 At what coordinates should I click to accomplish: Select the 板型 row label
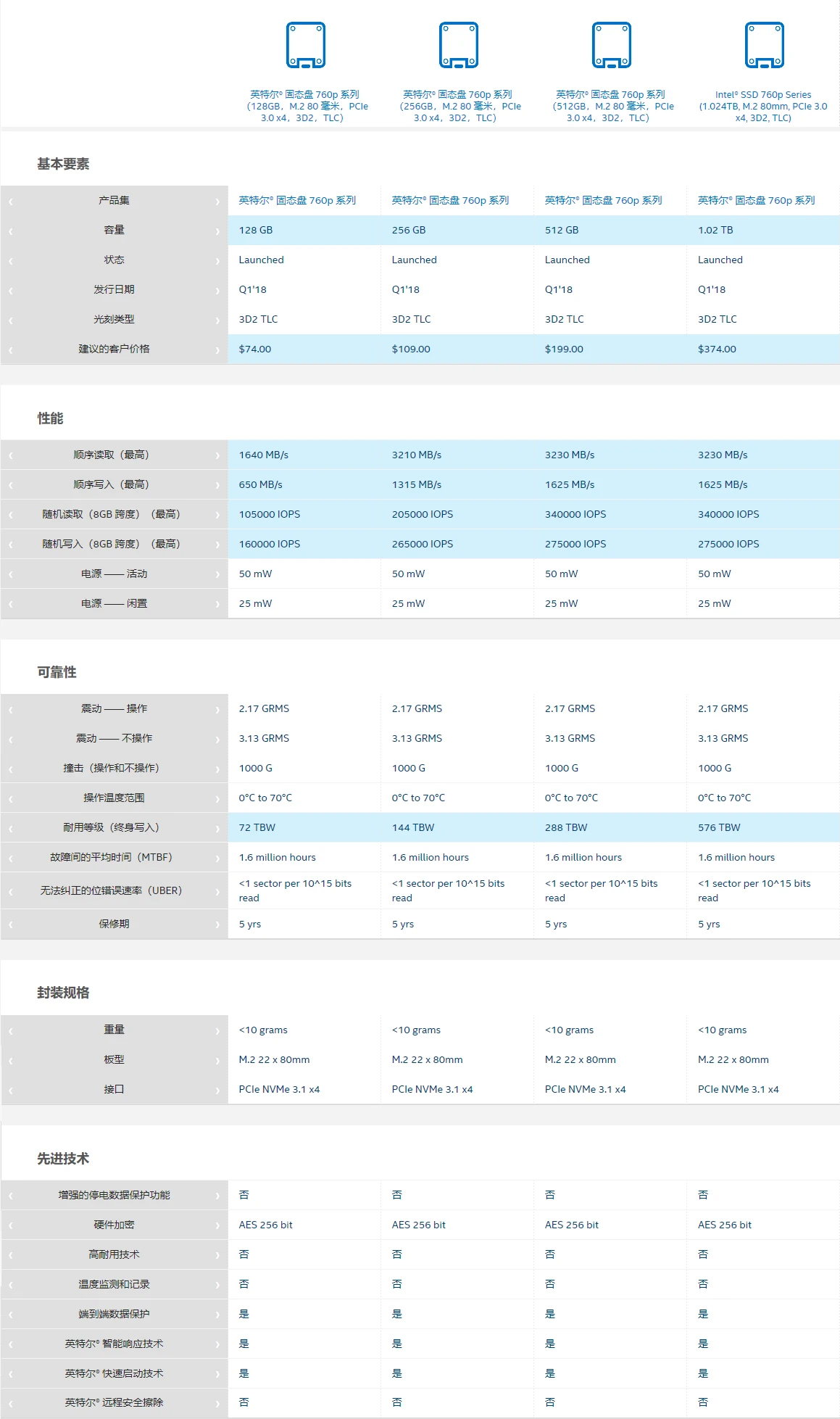(114, 1059)
